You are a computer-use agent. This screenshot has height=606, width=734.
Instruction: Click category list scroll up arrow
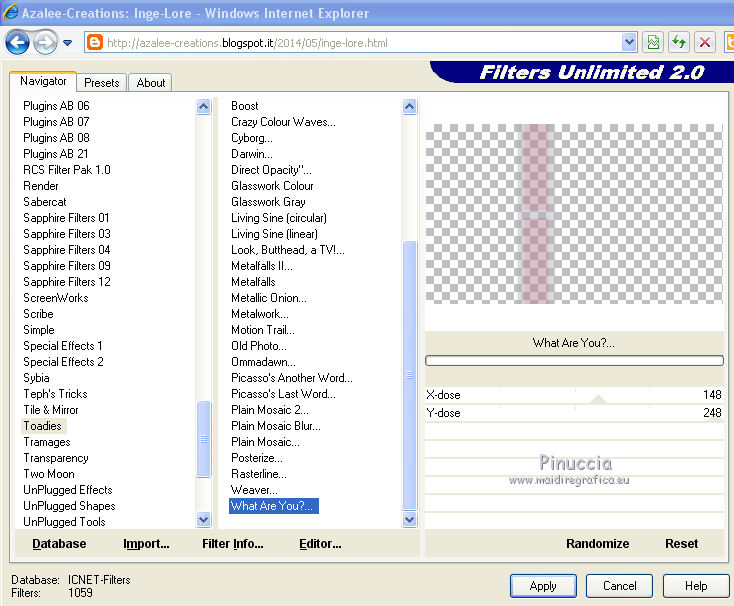(204, 107)
